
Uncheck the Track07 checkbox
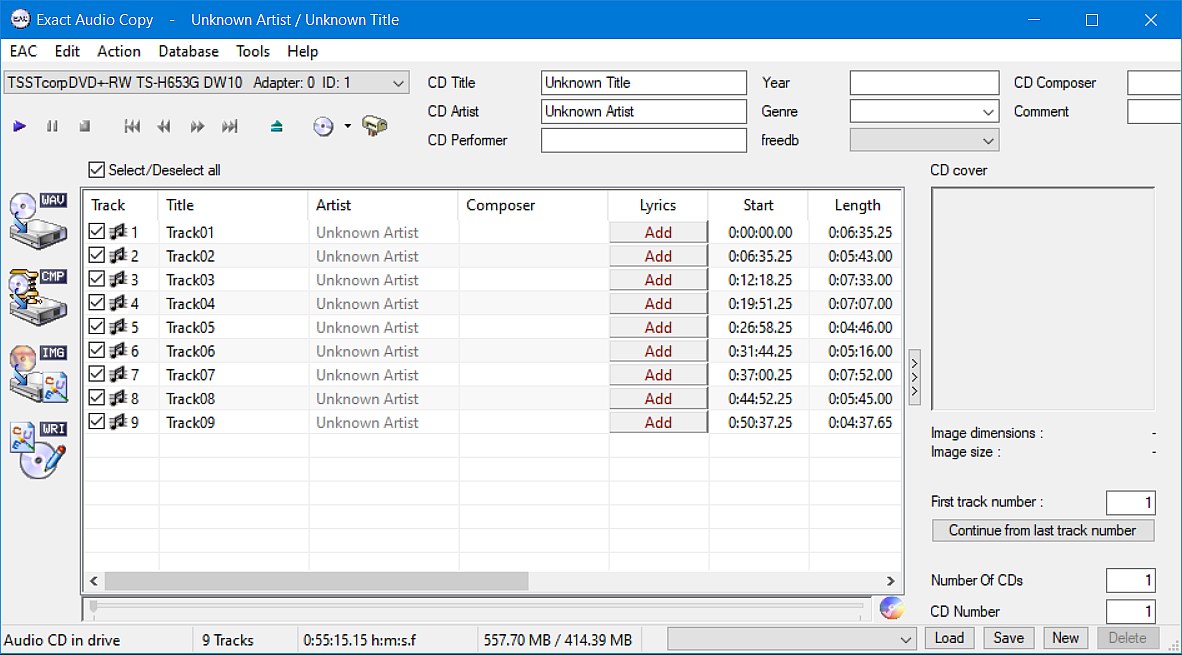pos(96,374)
